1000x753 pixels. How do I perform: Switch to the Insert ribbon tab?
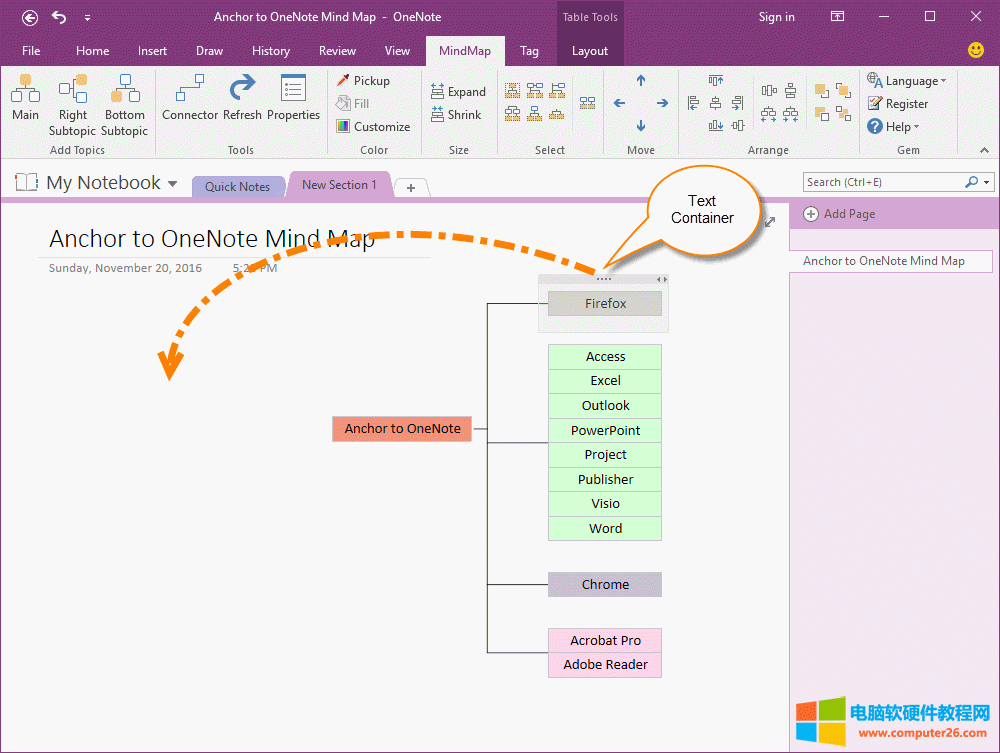coord(153,51)
